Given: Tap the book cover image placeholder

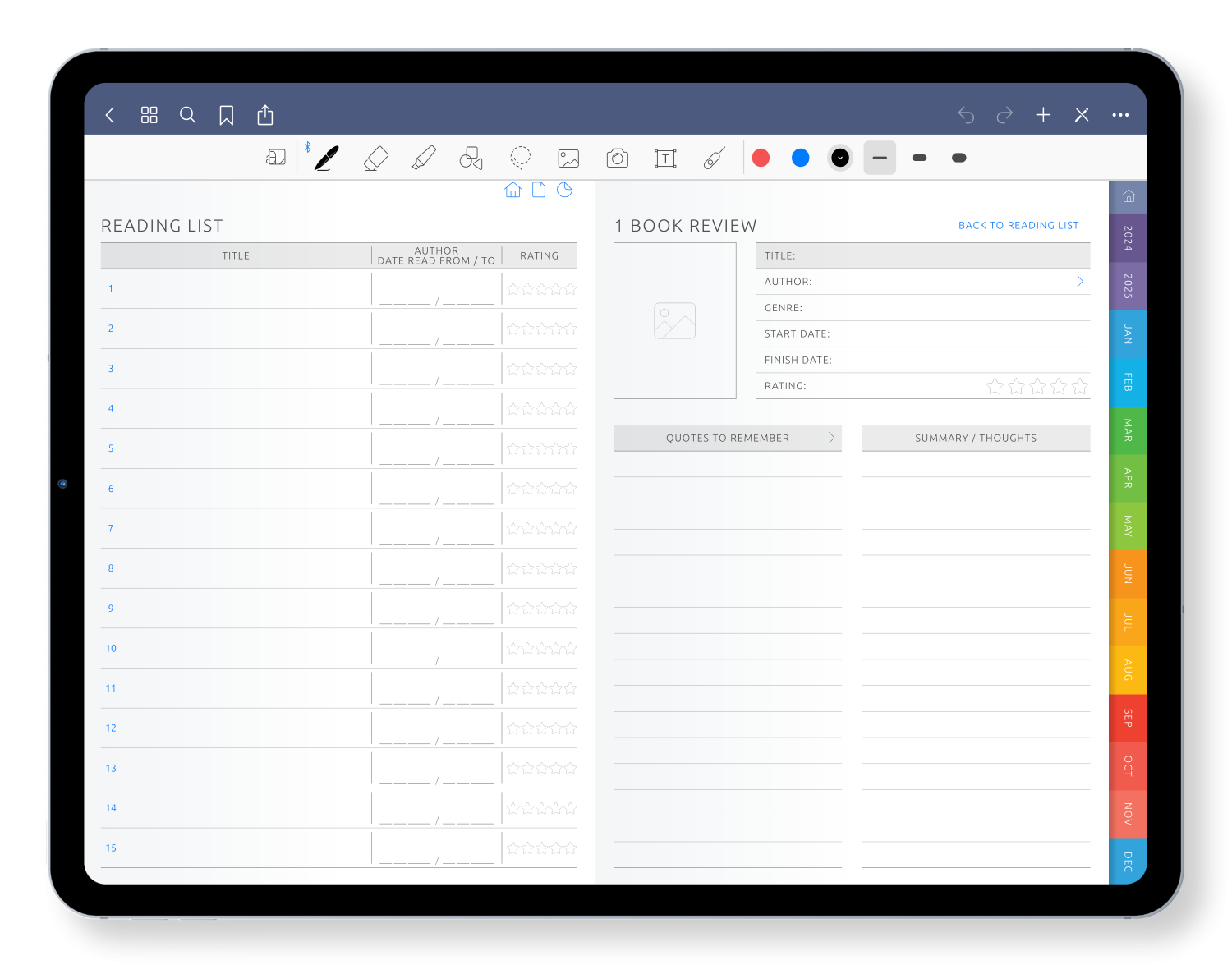Looking at the screenshot, I should (x=675, y=320).
